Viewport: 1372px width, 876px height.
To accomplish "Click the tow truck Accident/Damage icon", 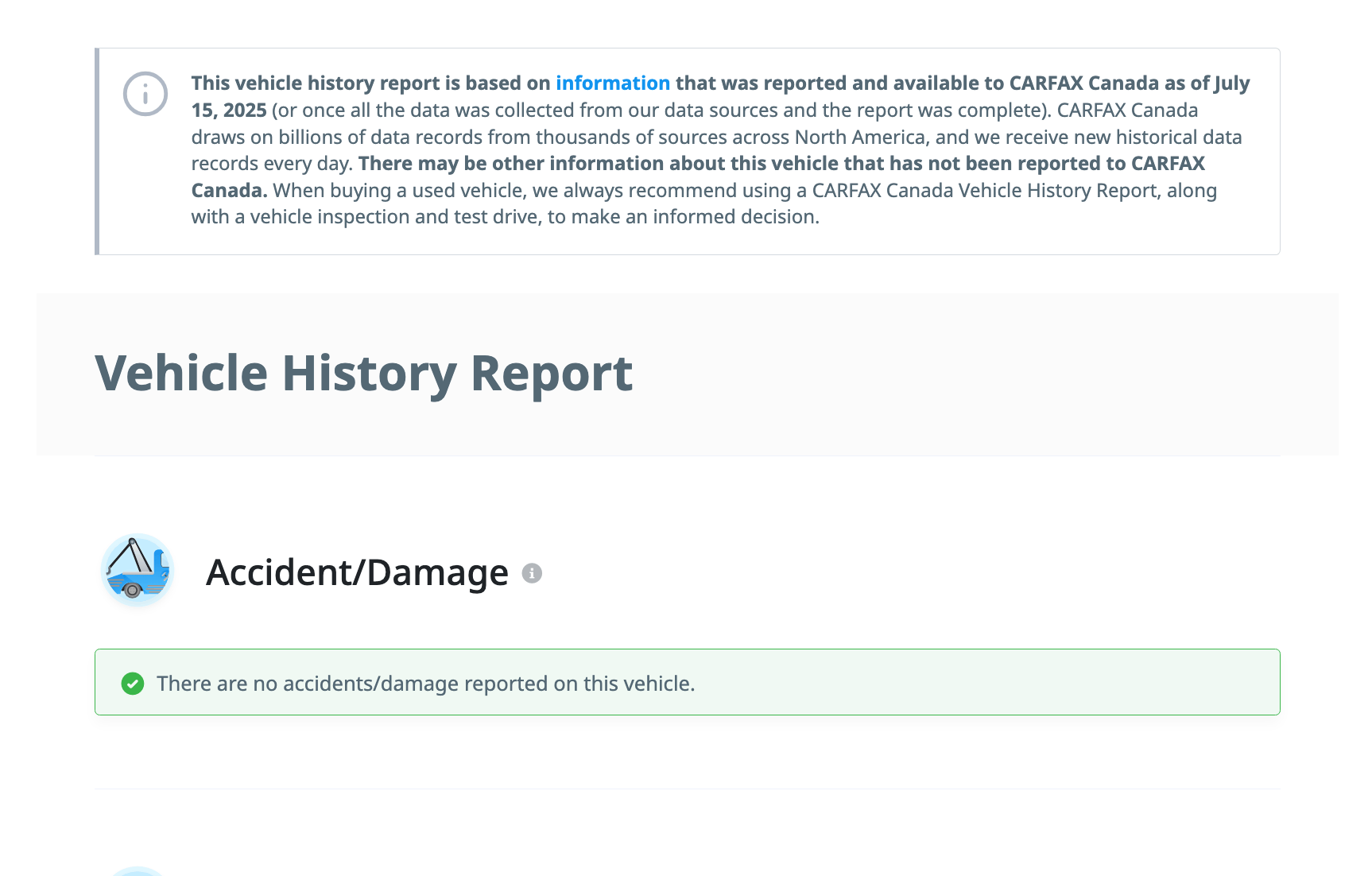I will 138,570.
